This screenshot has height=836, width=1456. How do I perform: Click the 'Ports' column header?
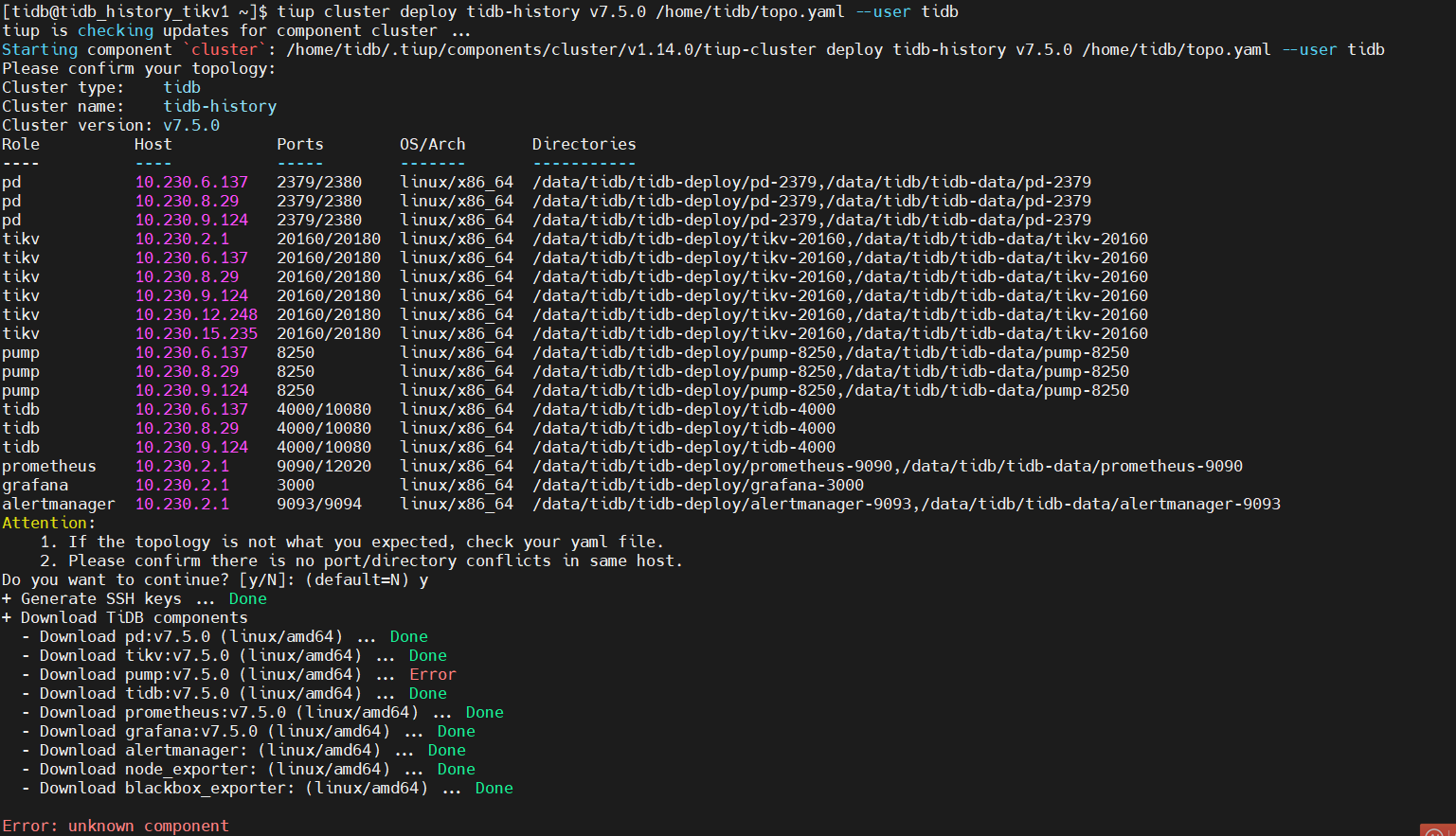tap(299, 144)
